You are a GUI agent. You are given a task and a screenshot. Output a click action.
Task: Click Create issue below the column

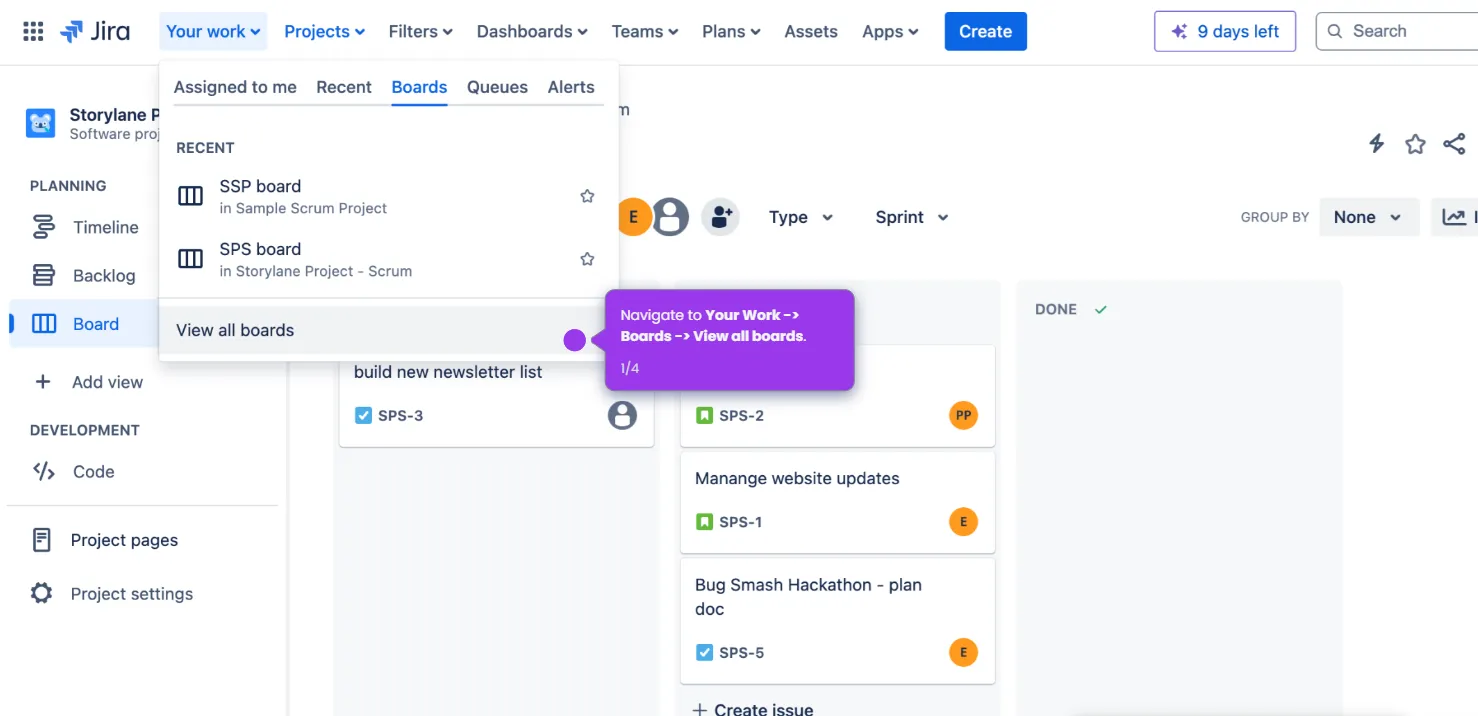click(753, 708)
